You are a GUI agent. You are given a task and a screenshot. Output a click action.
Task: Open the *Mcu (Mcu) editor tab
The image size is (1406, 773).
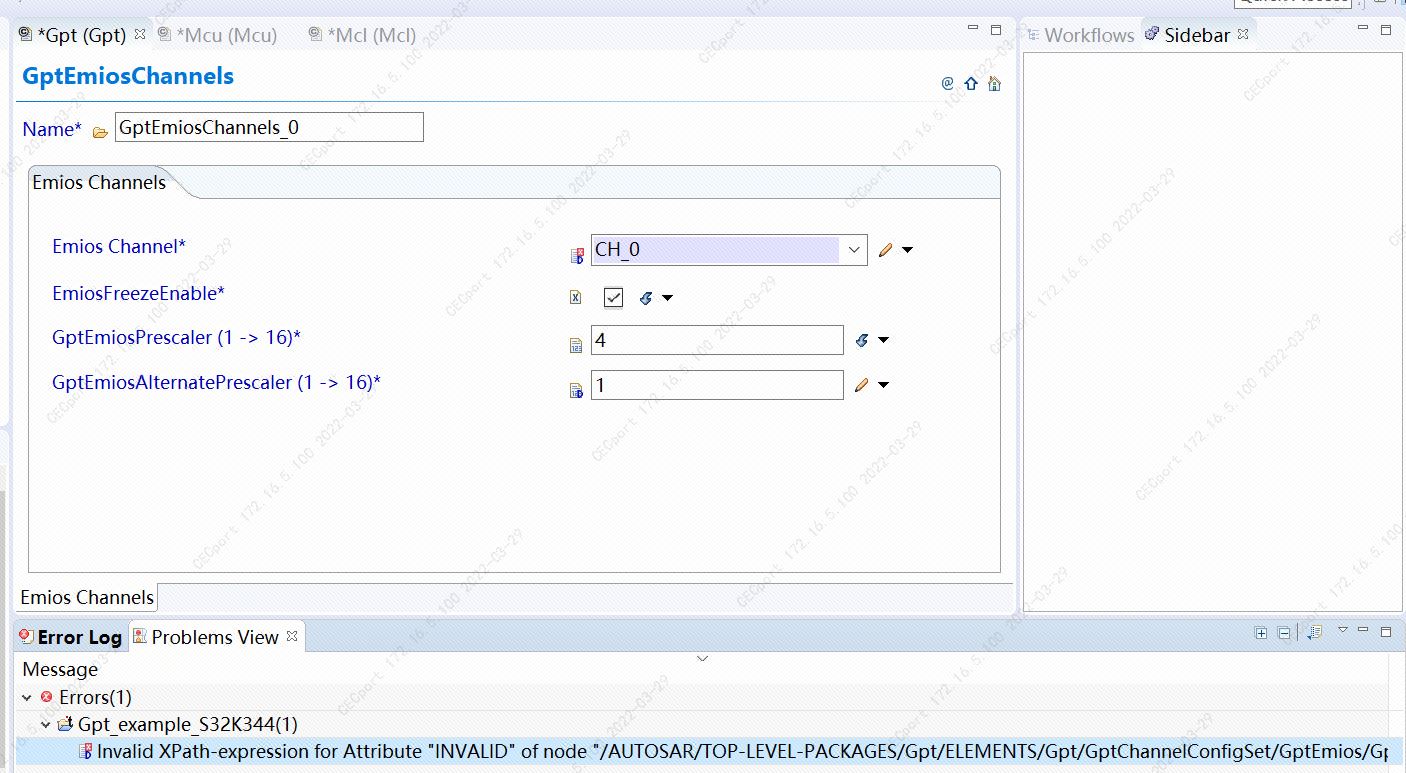coord(226,35)
